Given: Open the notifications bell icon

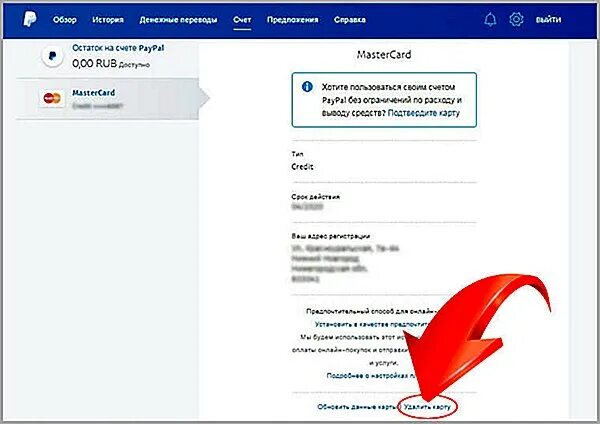Looking at the screenshot, I should [490, 19].
